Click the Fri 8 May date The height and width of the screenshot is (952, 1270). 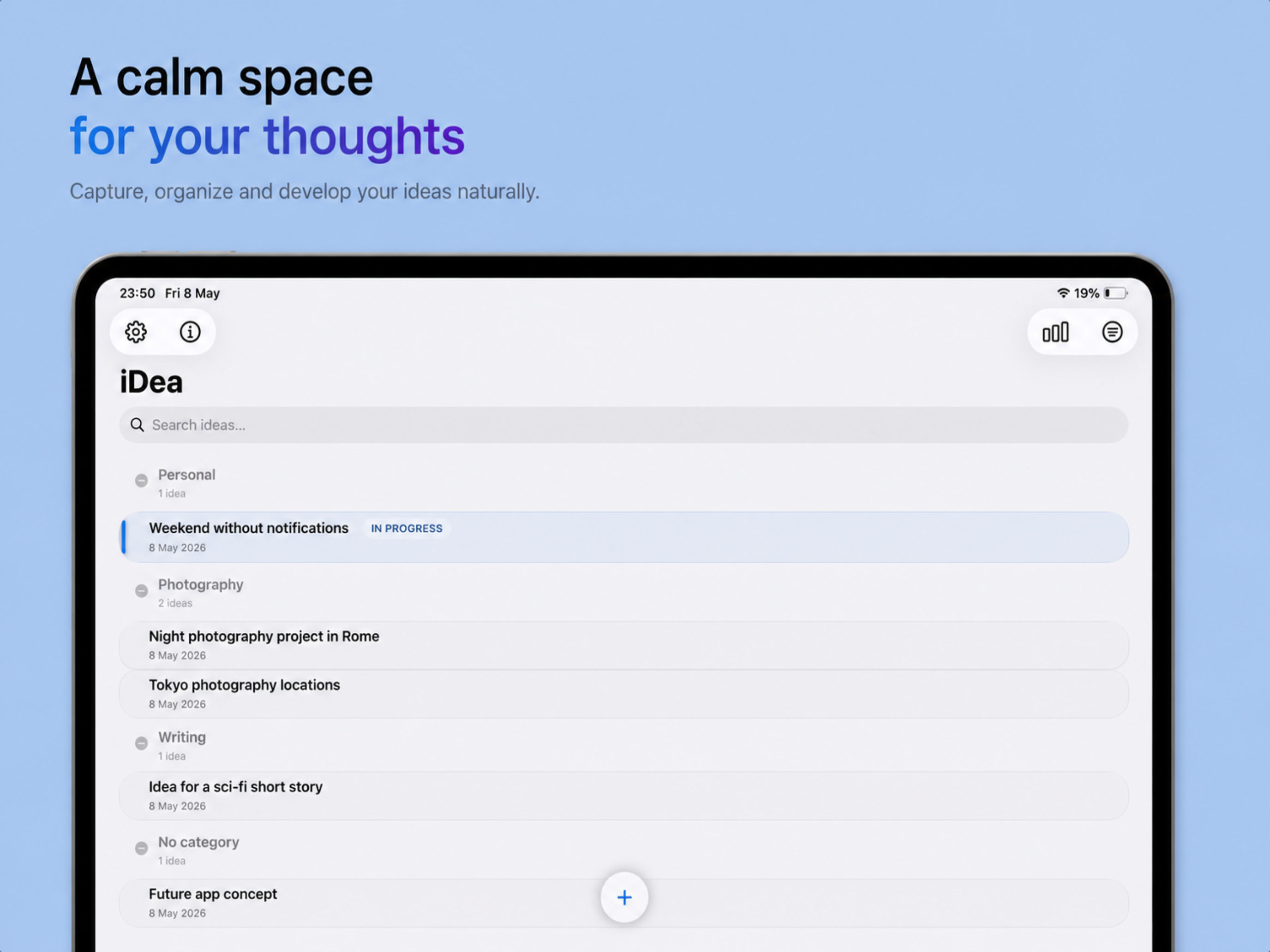(192, 293)
